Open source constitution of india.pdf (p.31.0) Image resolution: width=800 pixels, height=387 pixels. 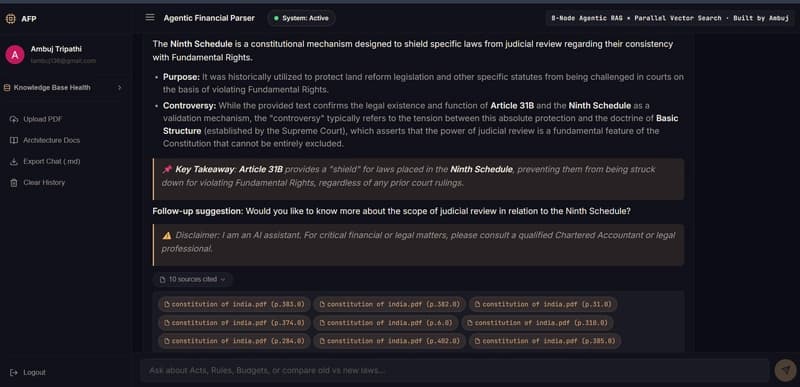coord(543,304)
